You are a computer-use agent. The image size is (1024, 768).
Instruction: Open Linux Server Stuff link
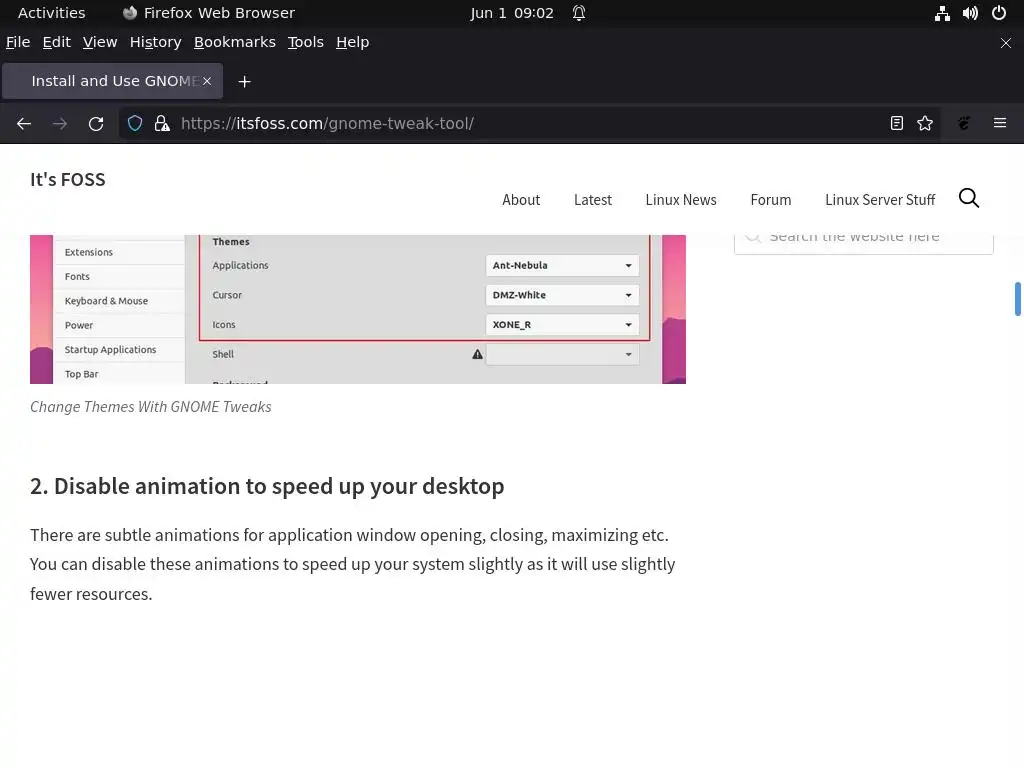click(x=880, y=200)
